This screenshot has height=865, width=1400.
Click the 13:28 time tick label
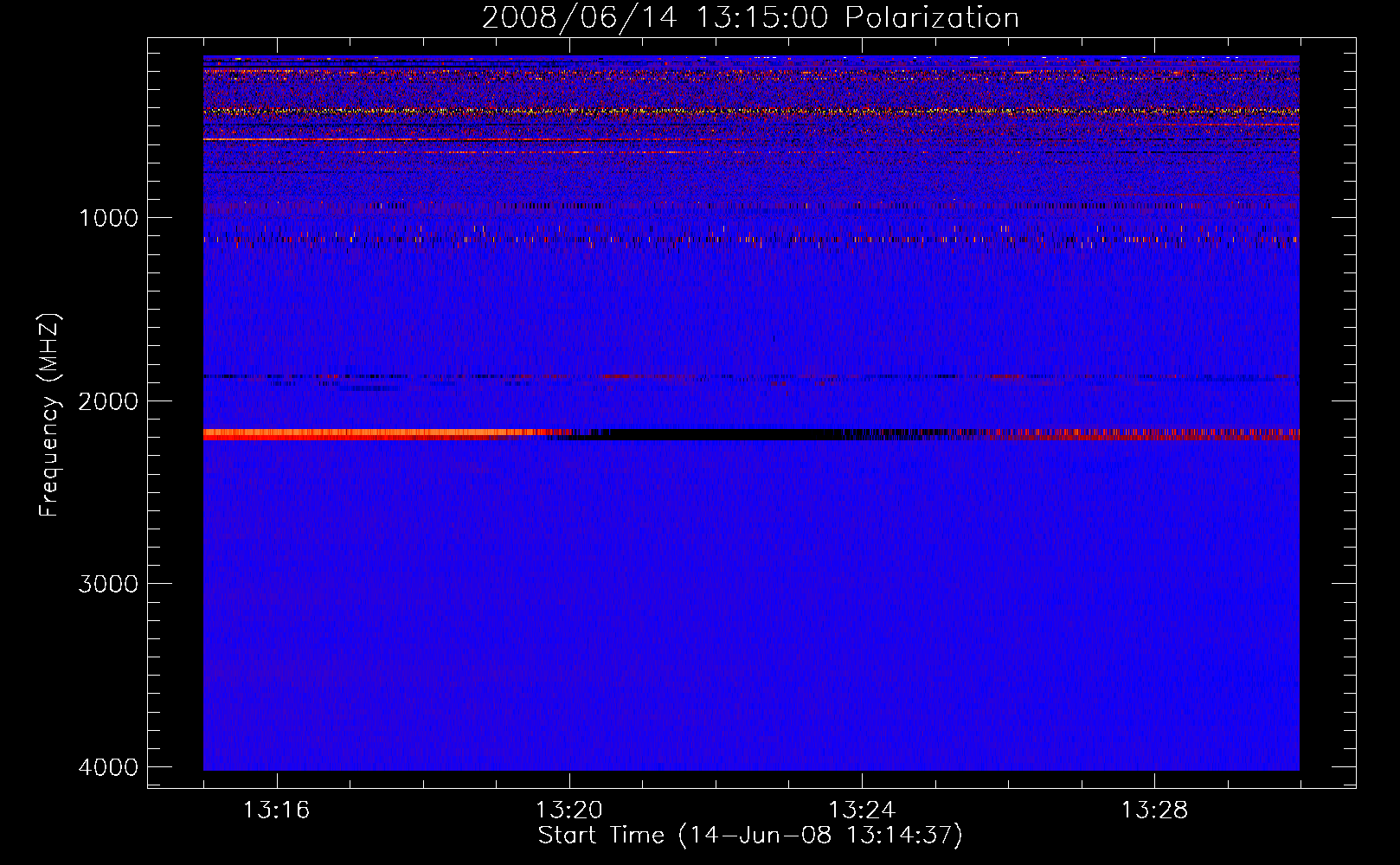click(1155, 810)
